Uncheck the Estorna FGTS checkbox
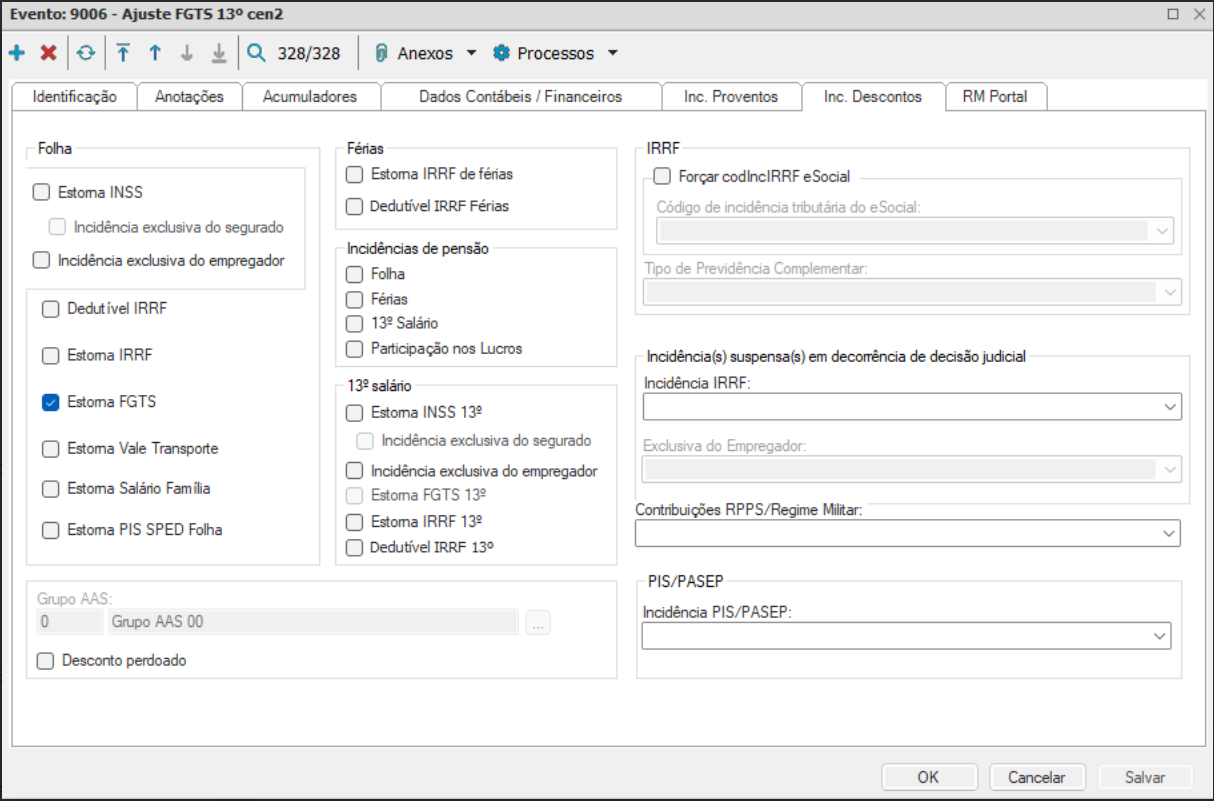Image resolution: width=1214 pixels, height=801 pixels. point(51,402)
